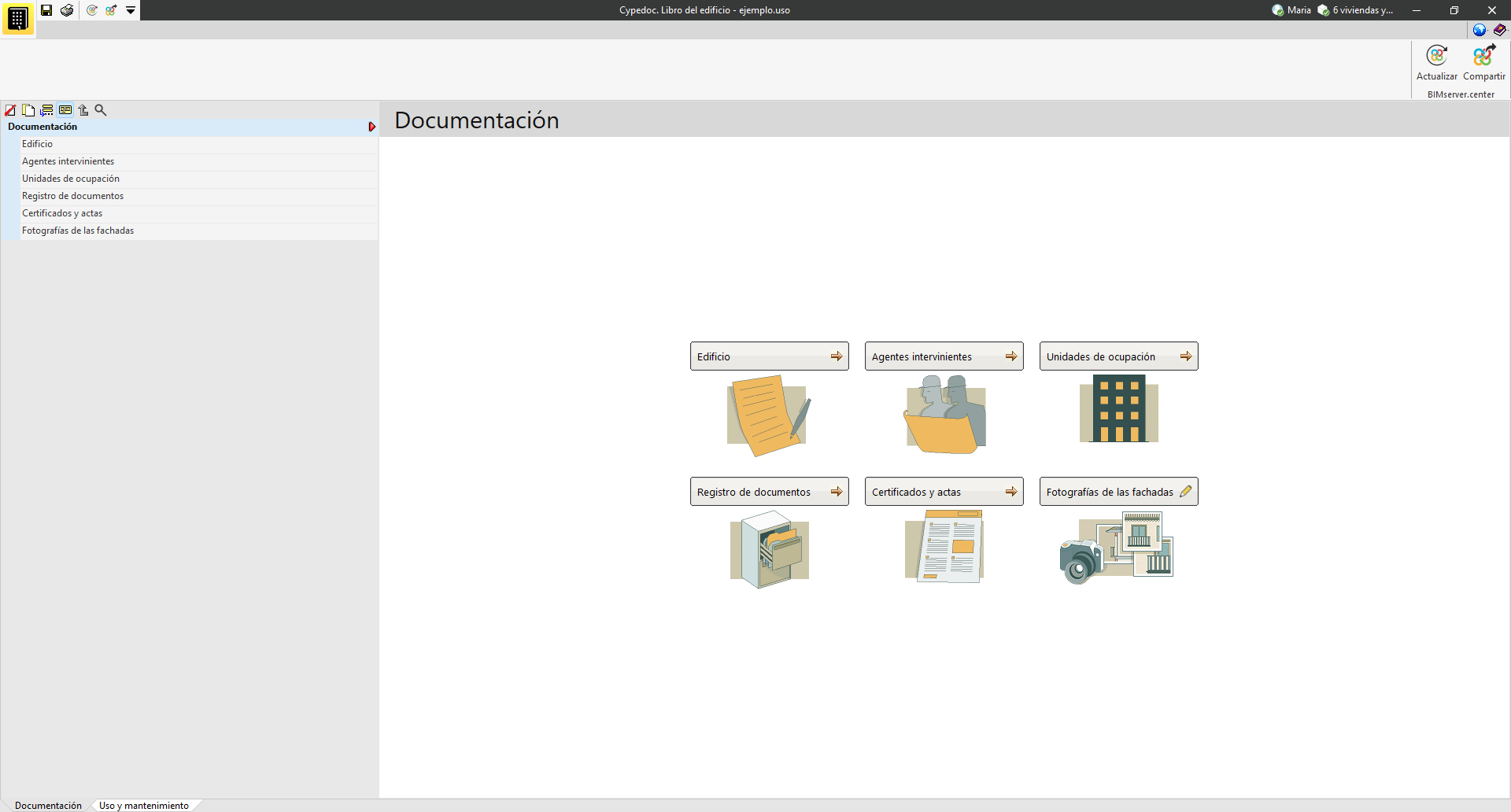Open the Cypedoc application menu icon
This screenshot has width=1511, height=812.
pos(17,17)
